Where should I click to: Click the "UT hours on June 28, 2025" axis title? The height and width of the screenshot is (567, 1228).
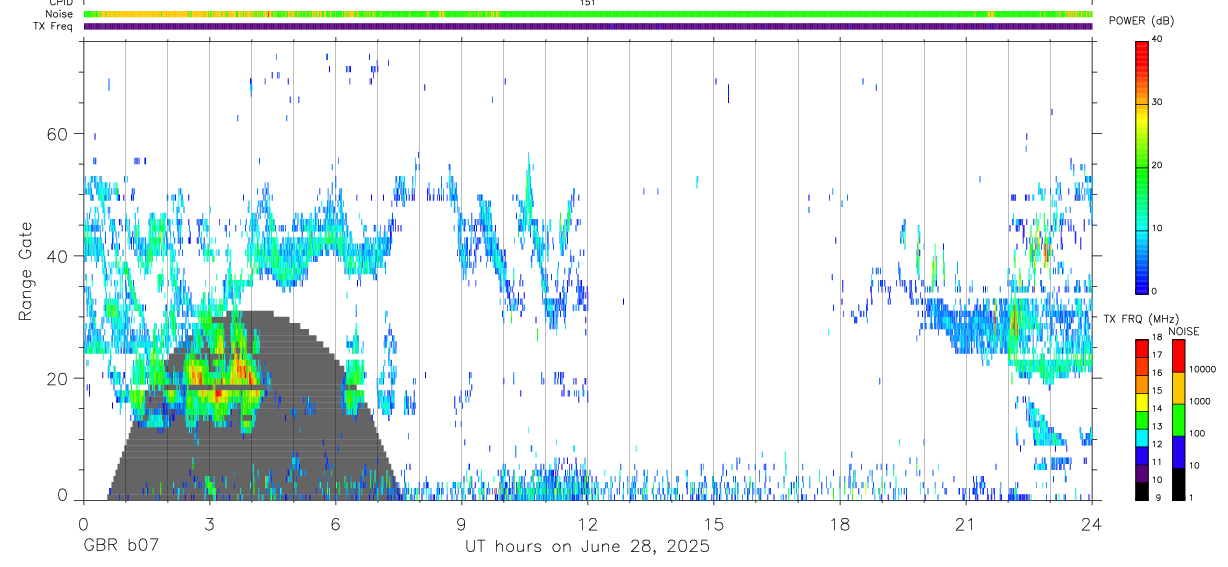(587, 547)
